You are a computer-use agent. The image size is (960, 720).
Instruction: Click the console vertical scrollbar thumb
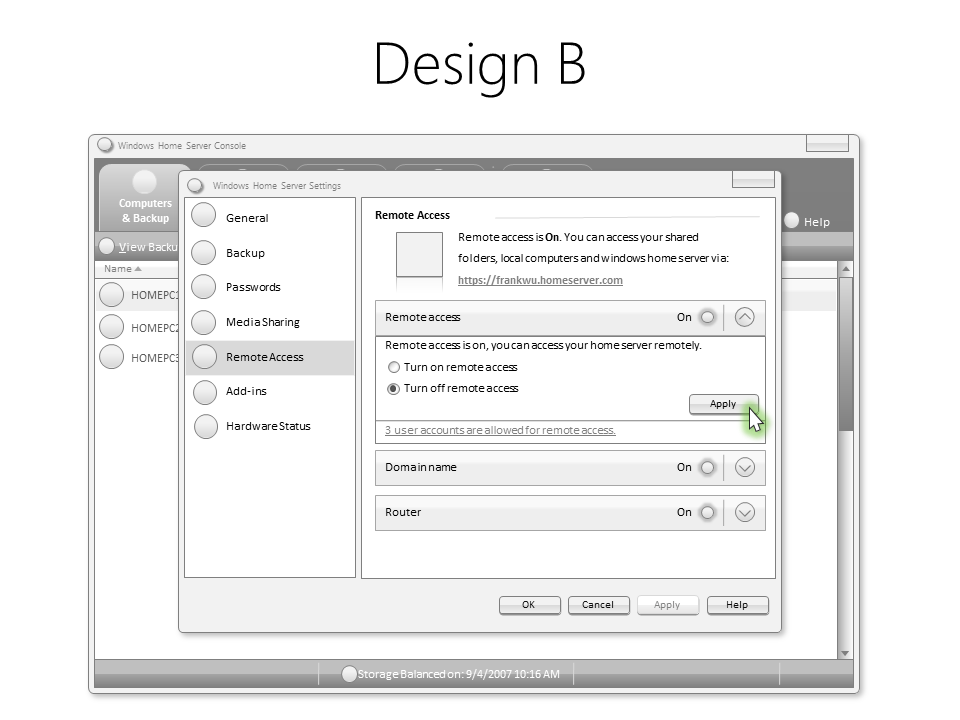tap(846, 354)
